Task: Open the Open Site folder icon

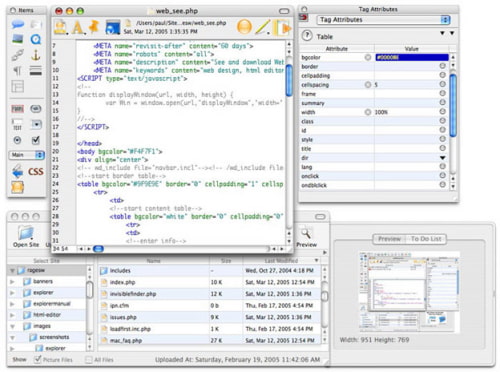Action: pyautogui.click(x=26, y=233)
